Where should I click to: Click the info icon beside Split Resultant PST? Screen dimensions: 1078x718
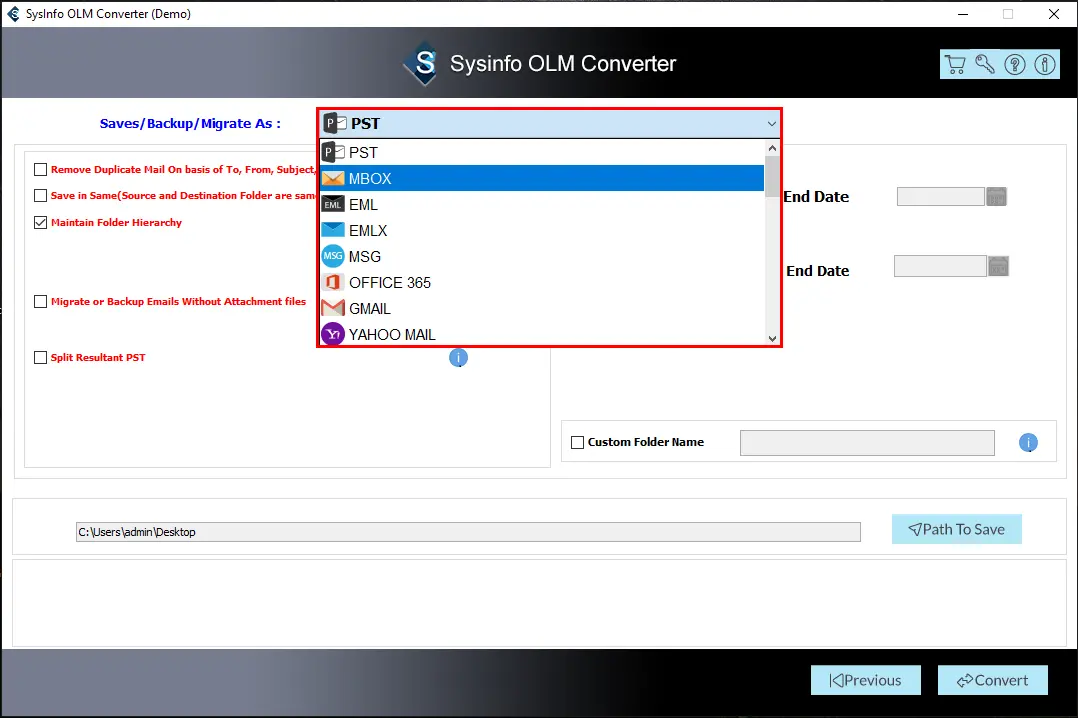pos(459,358)
